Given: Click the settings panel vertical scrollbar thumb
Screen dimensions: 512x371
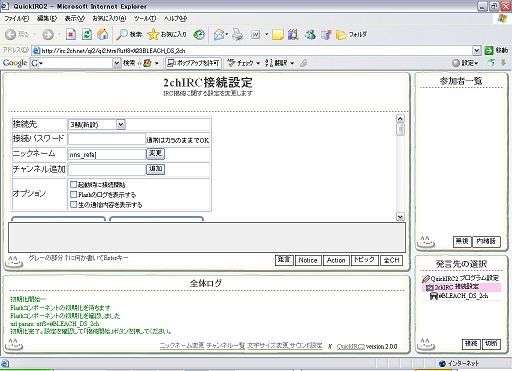Looking at the screenshot, I should click(400, 129).
